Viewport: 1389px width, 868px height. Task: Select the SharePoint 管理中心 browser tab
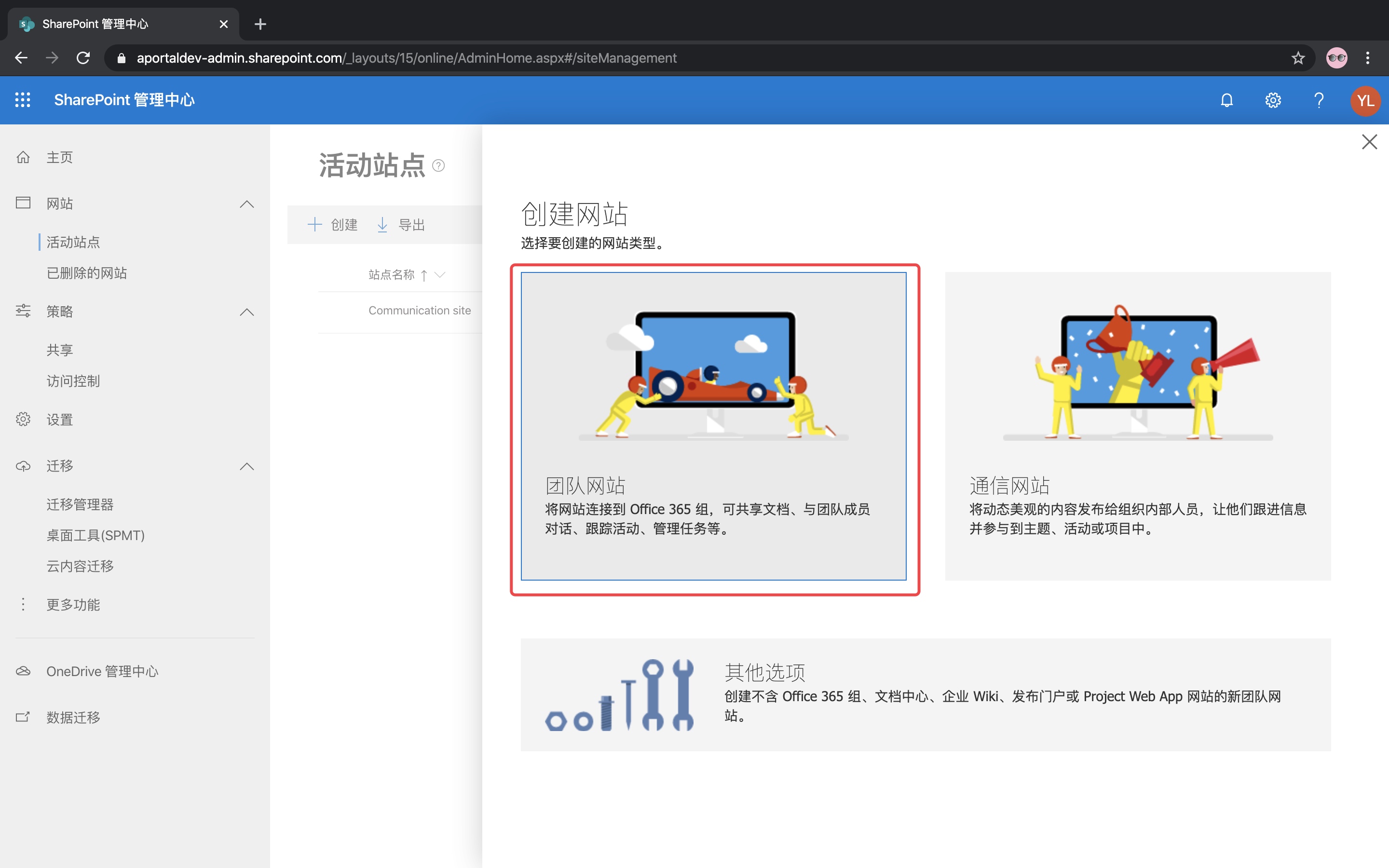click(x=123, y=24)
